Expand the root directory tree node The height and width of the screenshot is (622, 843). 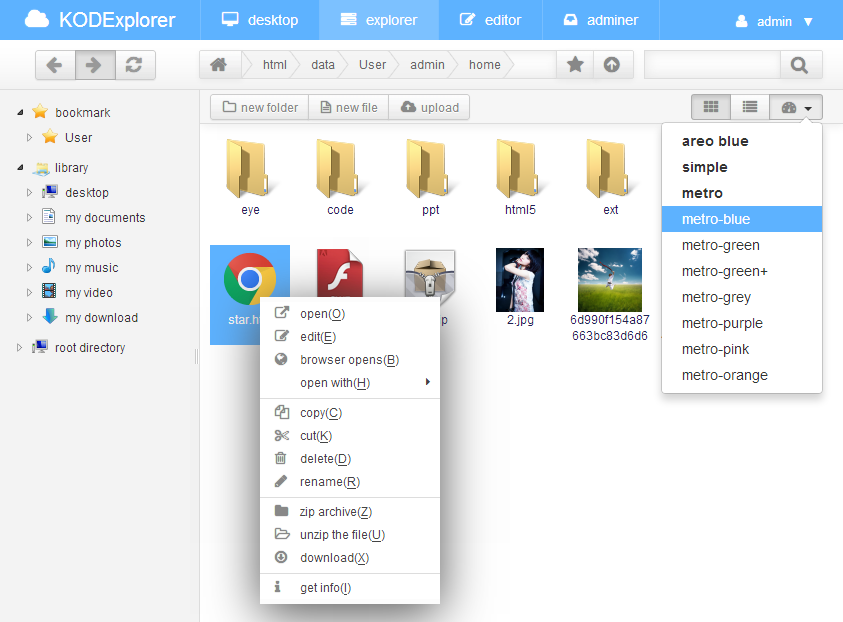click(x=17, y=347)
